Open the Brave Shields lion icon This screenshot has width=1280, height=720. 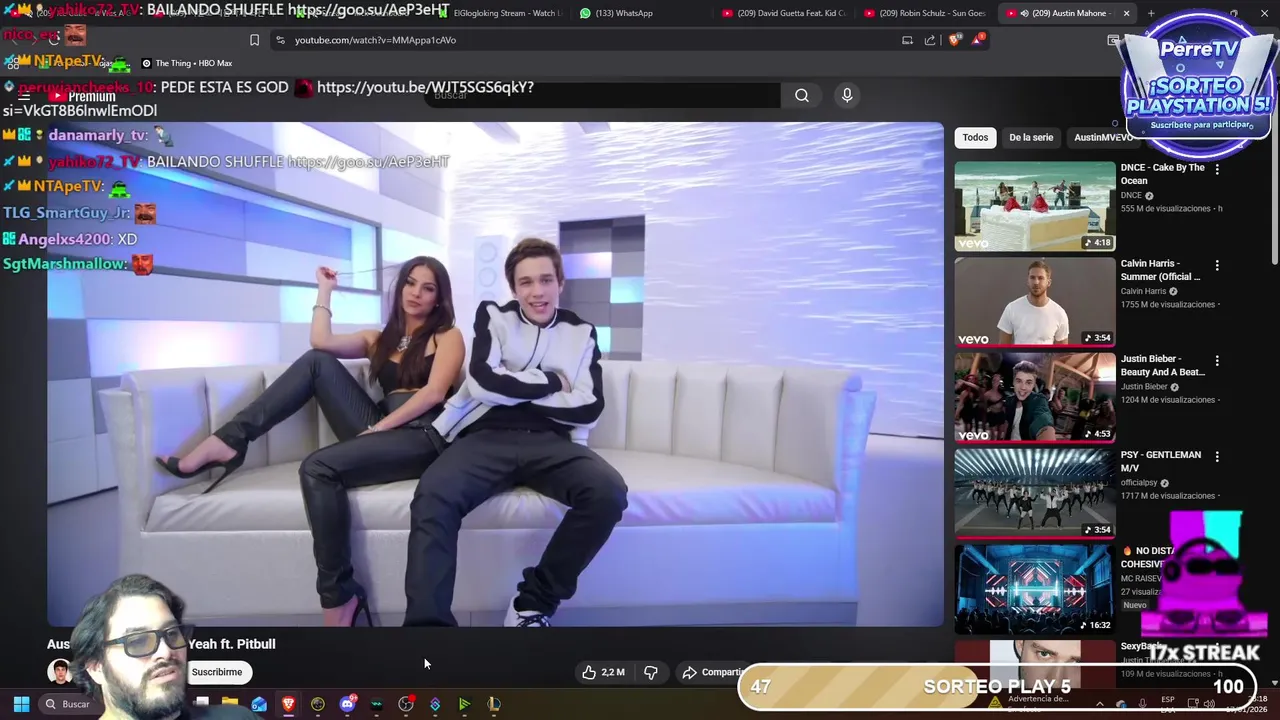[x=954, y=40]
